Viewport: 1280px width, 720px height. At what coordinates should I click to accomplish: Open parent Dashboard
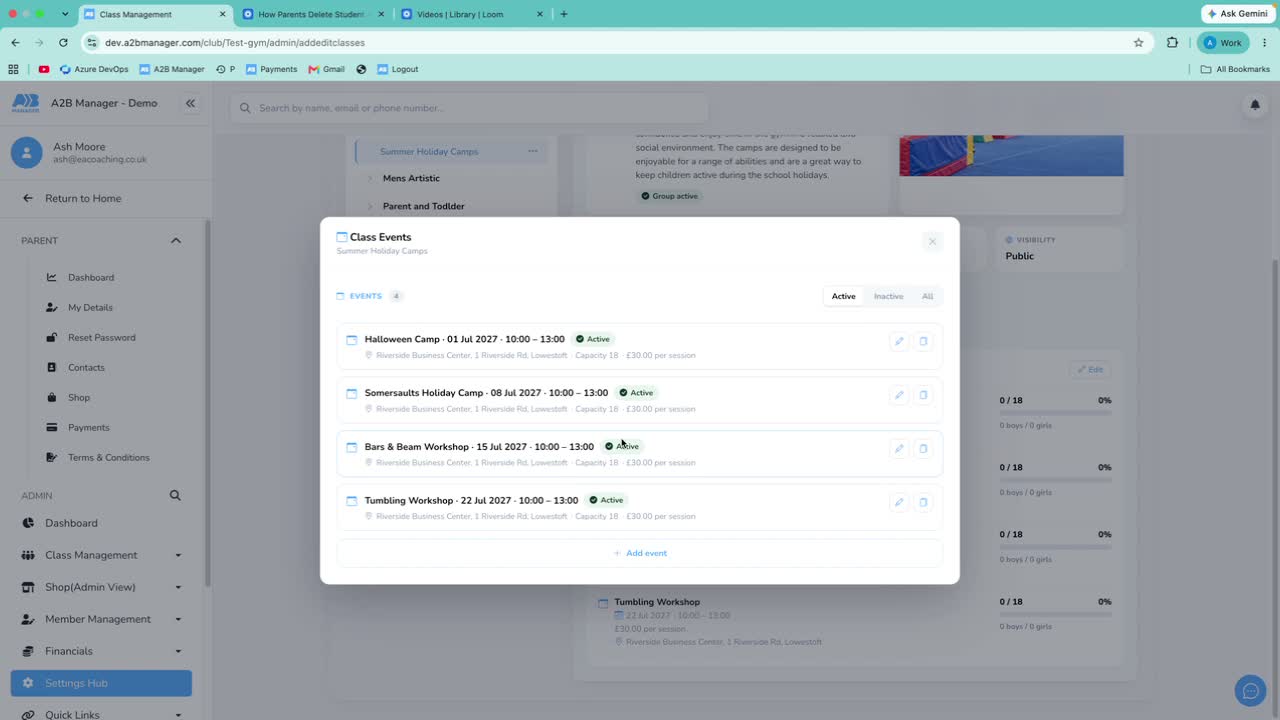pos(91,277)
